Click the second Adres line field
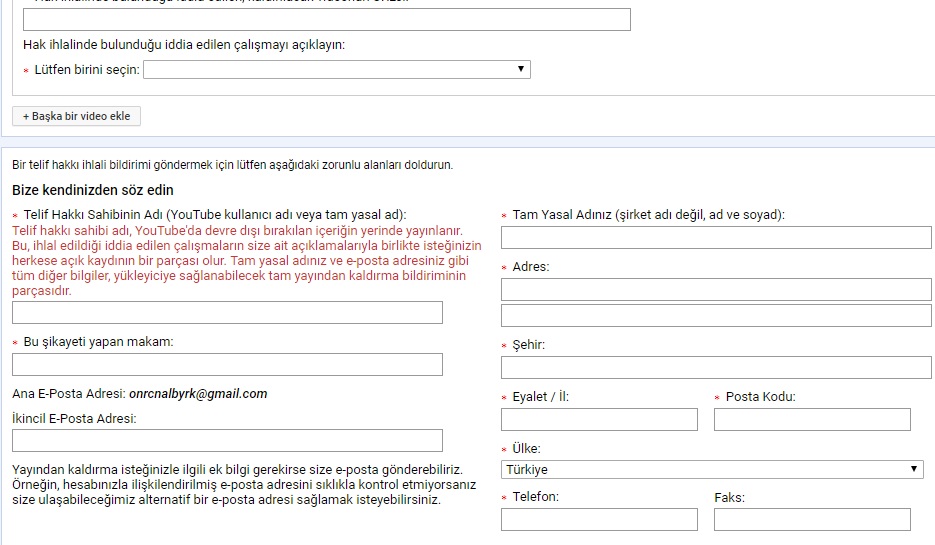The height and width of the screenshot is (545, 935). [x=716, y=316]
